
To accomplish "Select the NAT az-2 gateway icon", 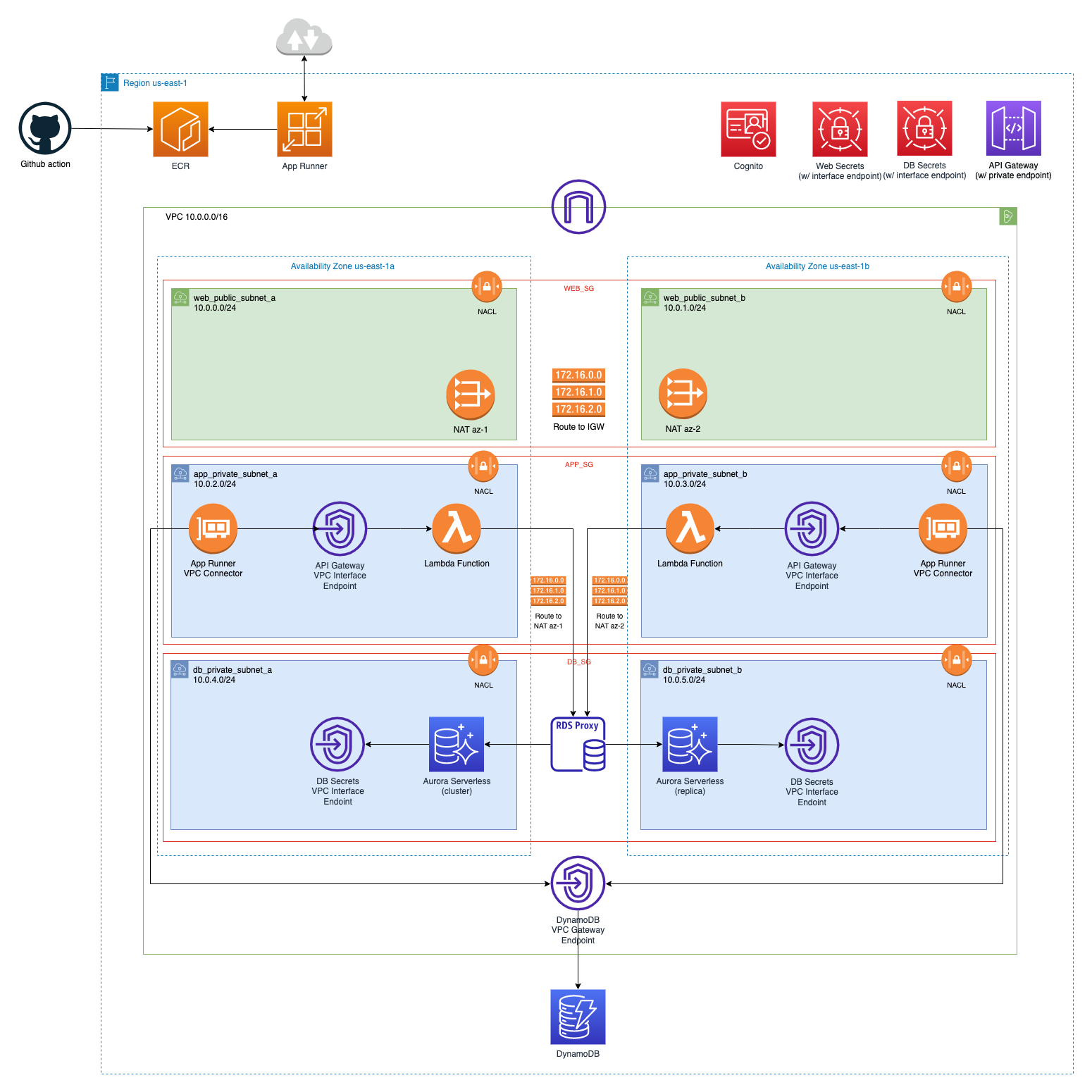I will tap(683, 394).
